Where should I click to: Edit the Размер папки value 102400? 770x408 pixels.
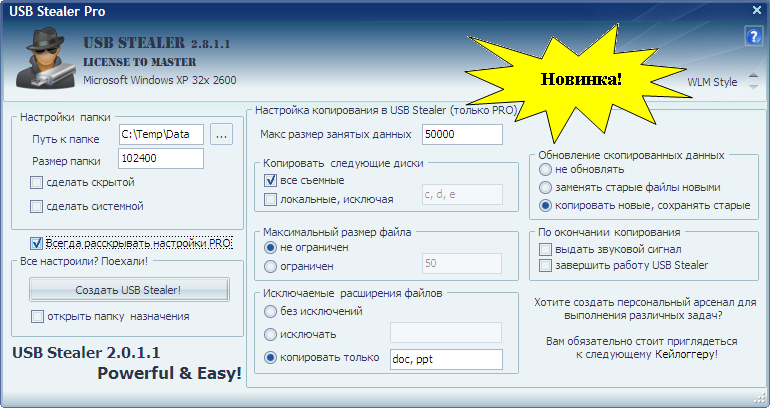161,159
